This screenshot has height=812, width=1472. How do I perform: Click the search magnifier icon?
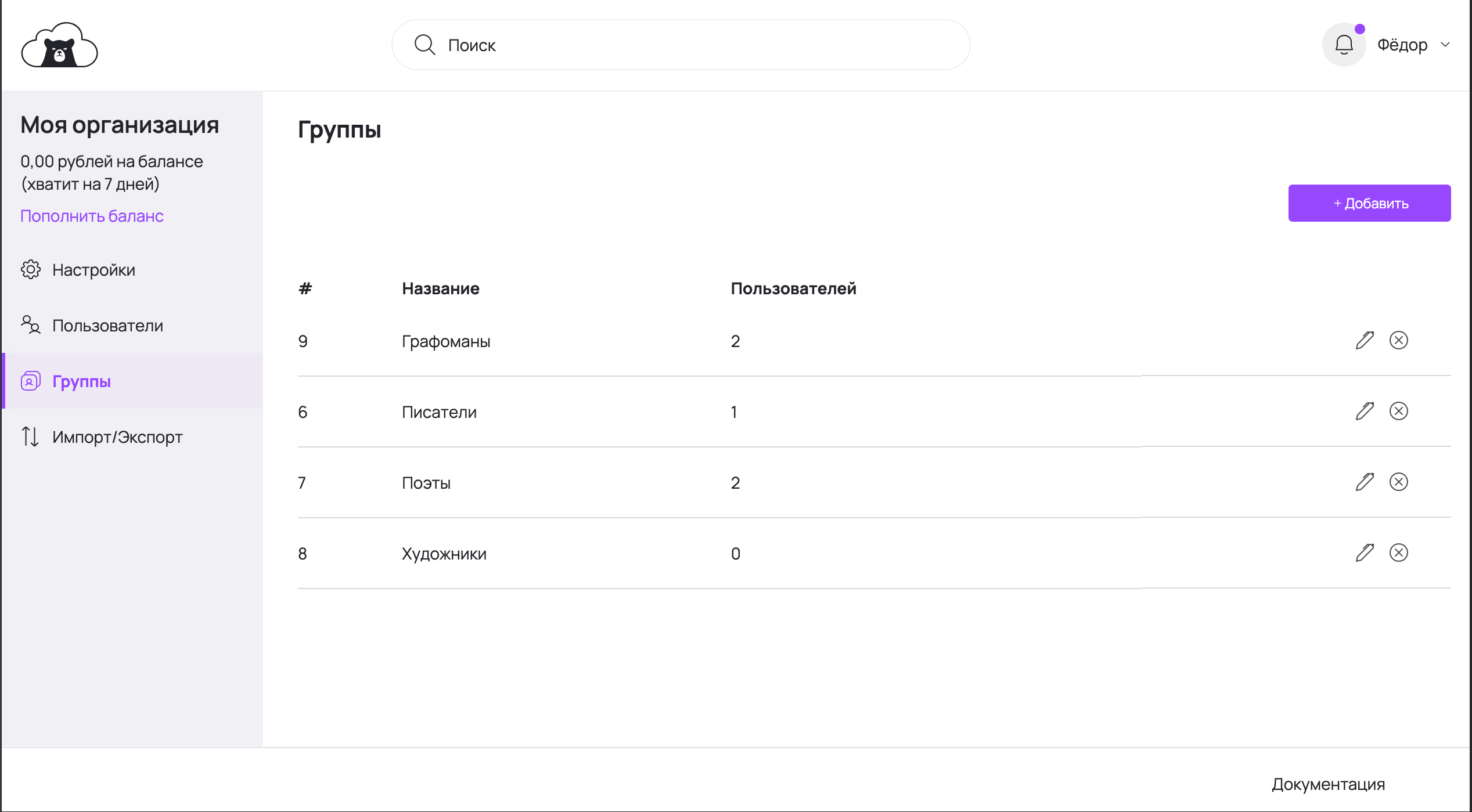pyautogui.click(x=424, y=45)
